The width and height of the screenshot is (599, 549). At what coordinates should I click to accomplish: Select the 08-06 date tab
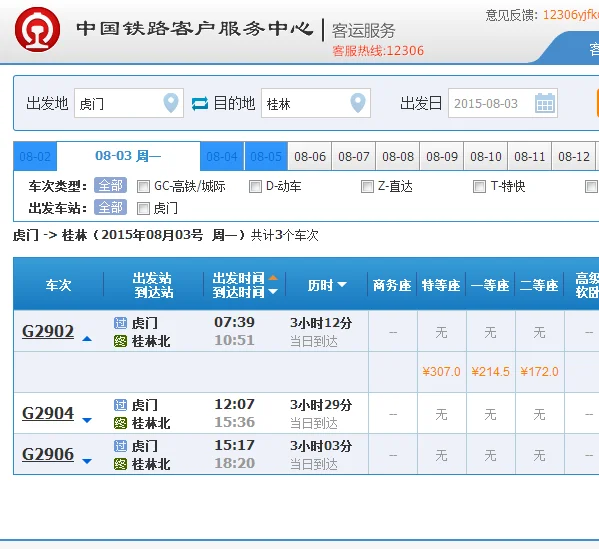tap(310, 156)
